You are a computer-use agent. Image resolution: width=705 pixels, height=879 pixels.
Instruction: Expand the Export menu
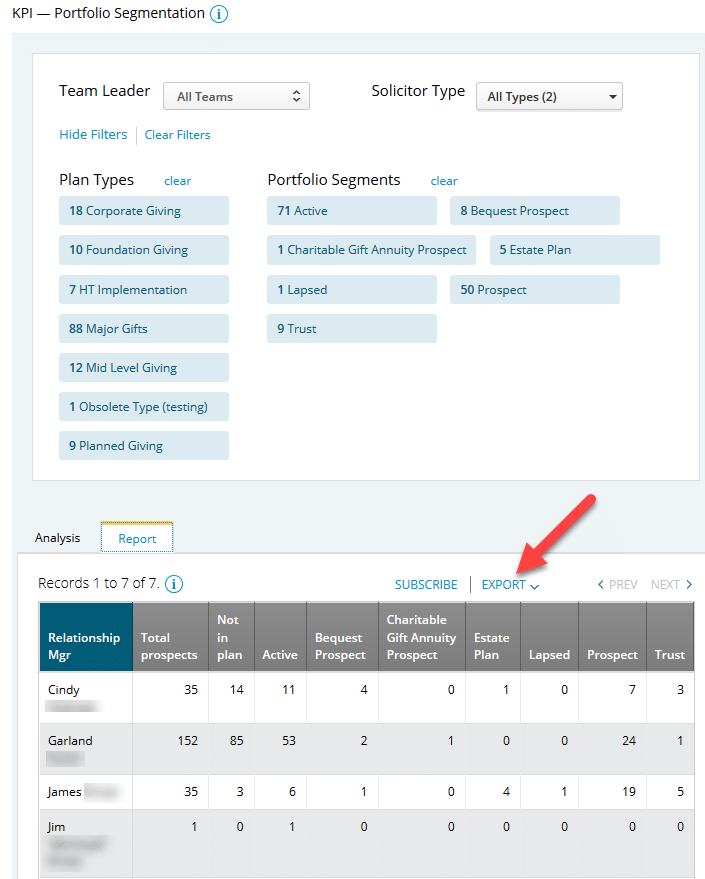509,585
